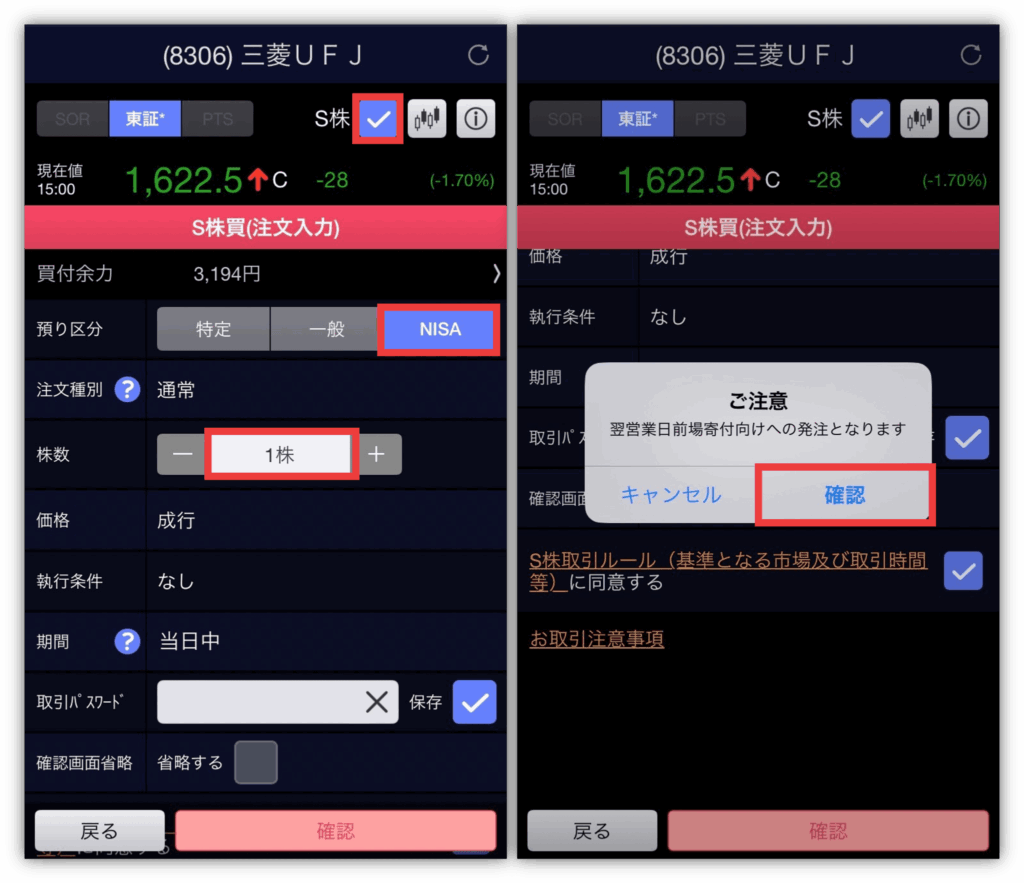The height and width of the screenshot is (883, 1024).
Task: Click キャンセル in the ご注意 dialog
Action: (x=671, y=494)
